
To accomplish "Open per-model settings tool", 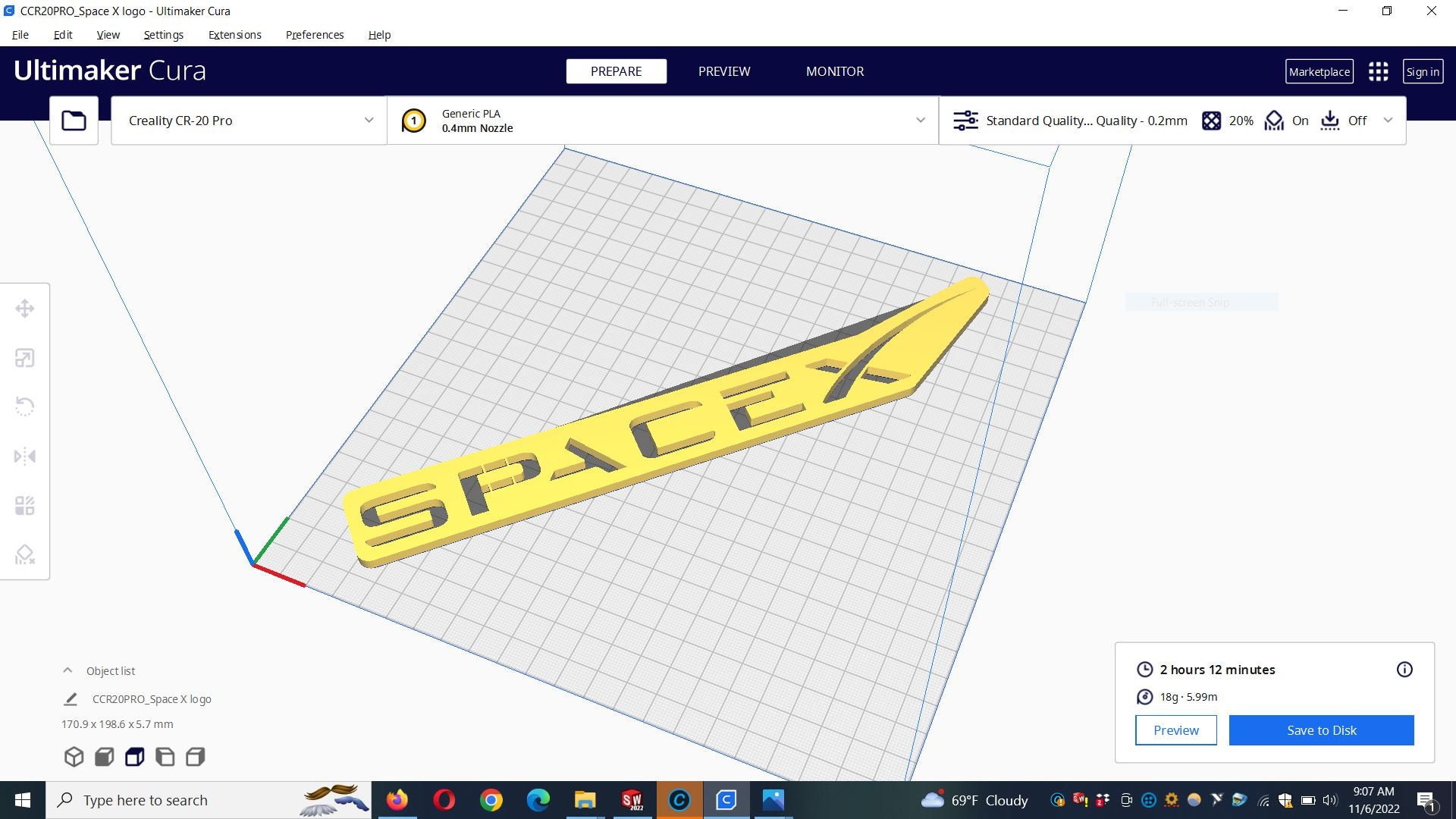I will (x=25, y=505).
